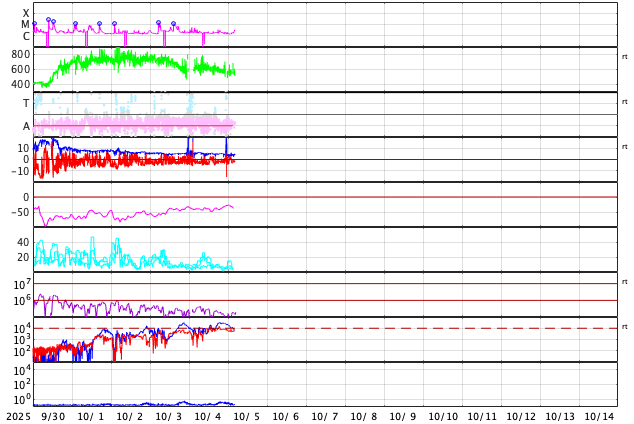Viewport: 634px width, 424px height.
Task: Click the C flare class label
Action: tap(26, 37)
